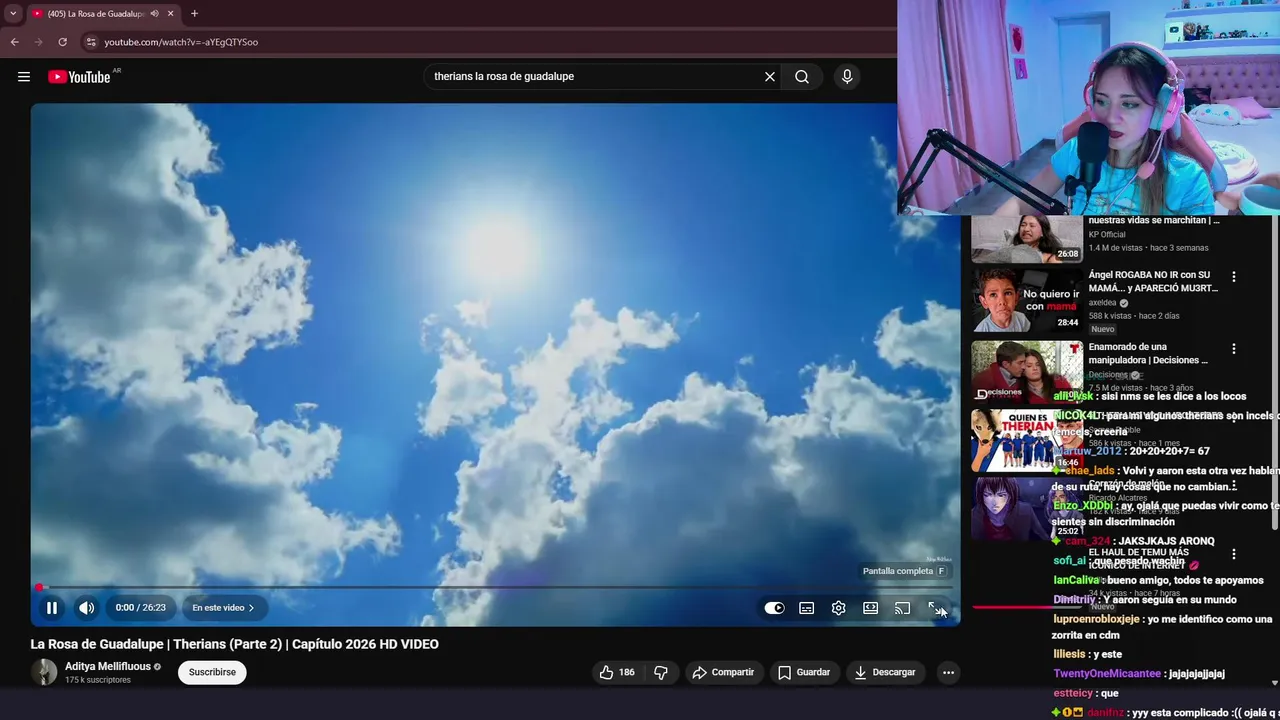Go back in the browser
The width and height of the screenshot is (1280, 720).
click(x=15, y=42)
